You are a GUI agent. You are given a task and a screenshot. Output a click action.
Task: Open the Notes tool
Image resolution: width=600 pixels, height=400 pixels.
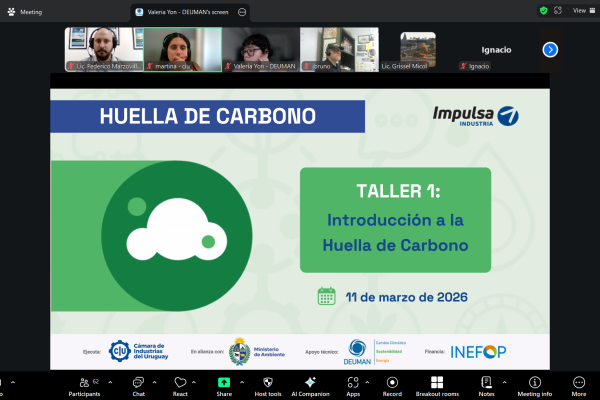click(x=486, y=387)
